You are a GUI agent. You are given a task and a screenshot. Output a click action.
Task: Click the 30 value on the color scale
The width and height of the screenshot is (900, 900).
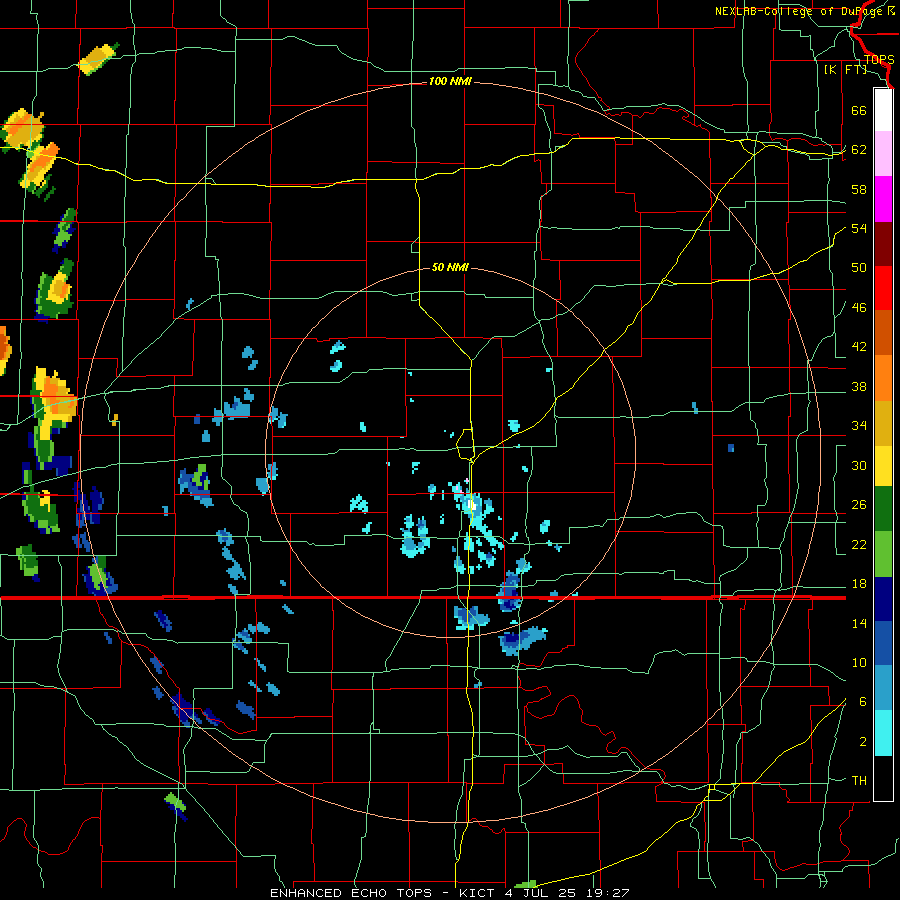[x=859, y=465]
